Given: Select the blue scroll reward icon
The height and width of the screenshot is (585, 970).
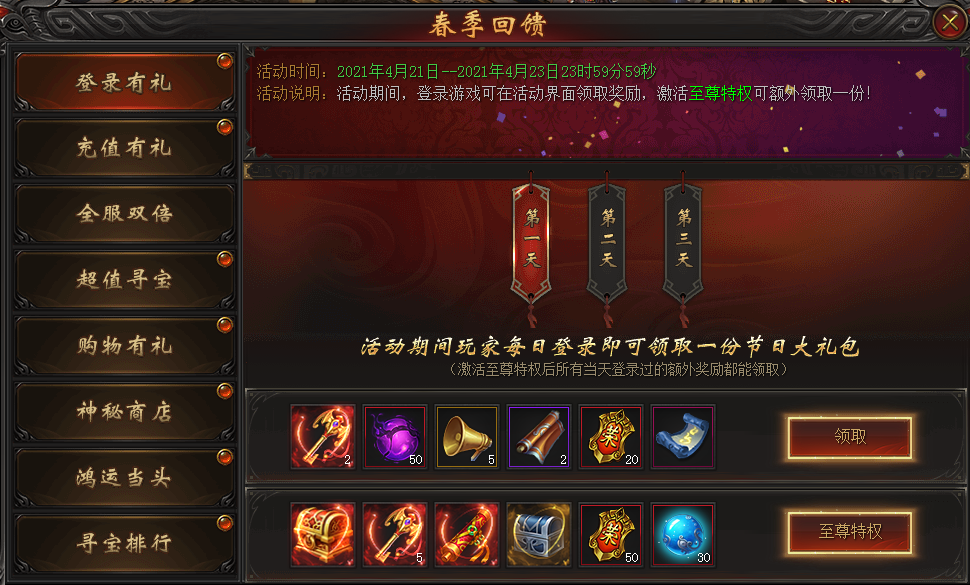Looking at the screenshot, I should point(683,437).
